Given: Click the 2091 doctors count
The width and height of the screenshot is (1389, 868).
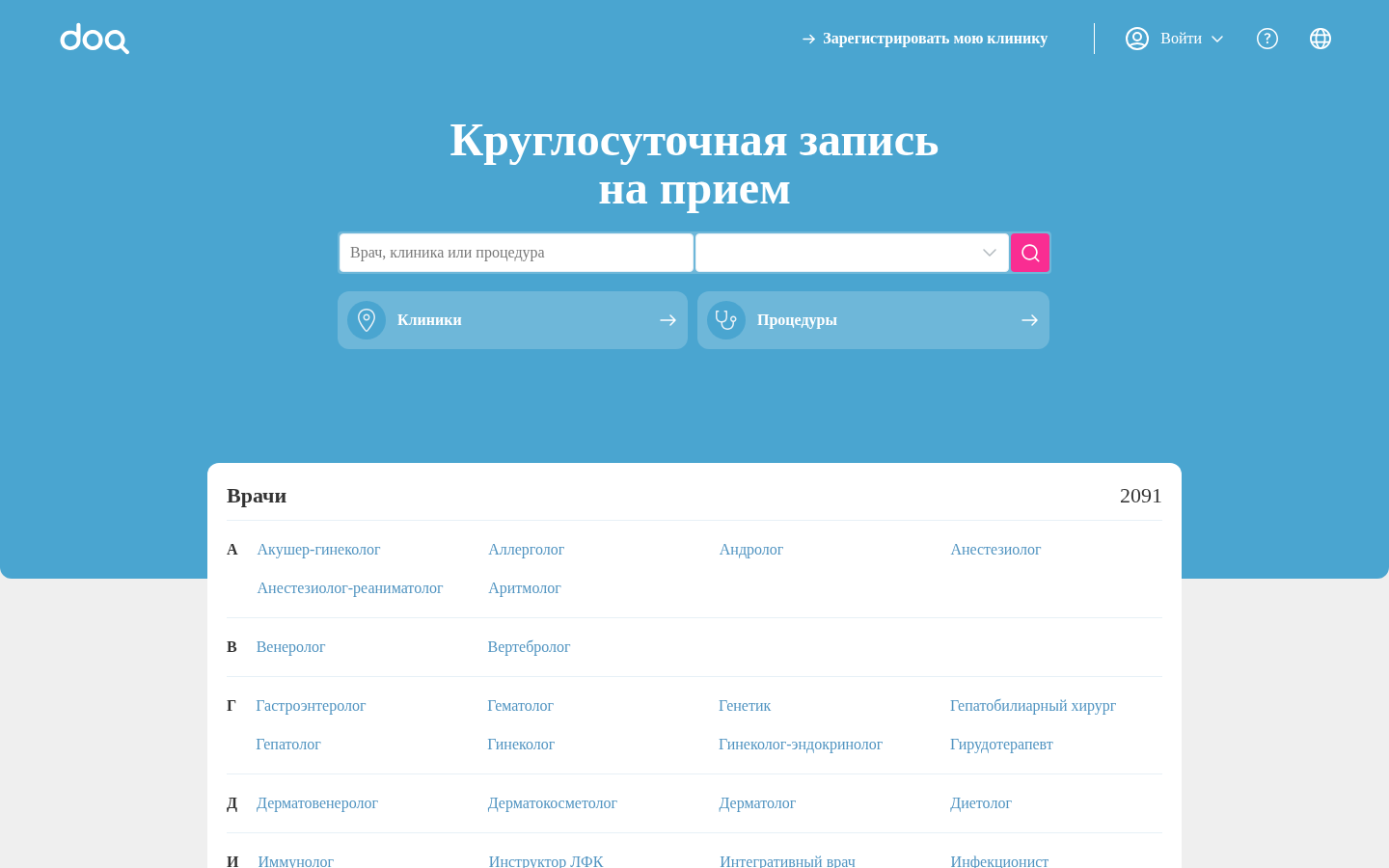Looking at the screenshot, I should coord(1141,496).
